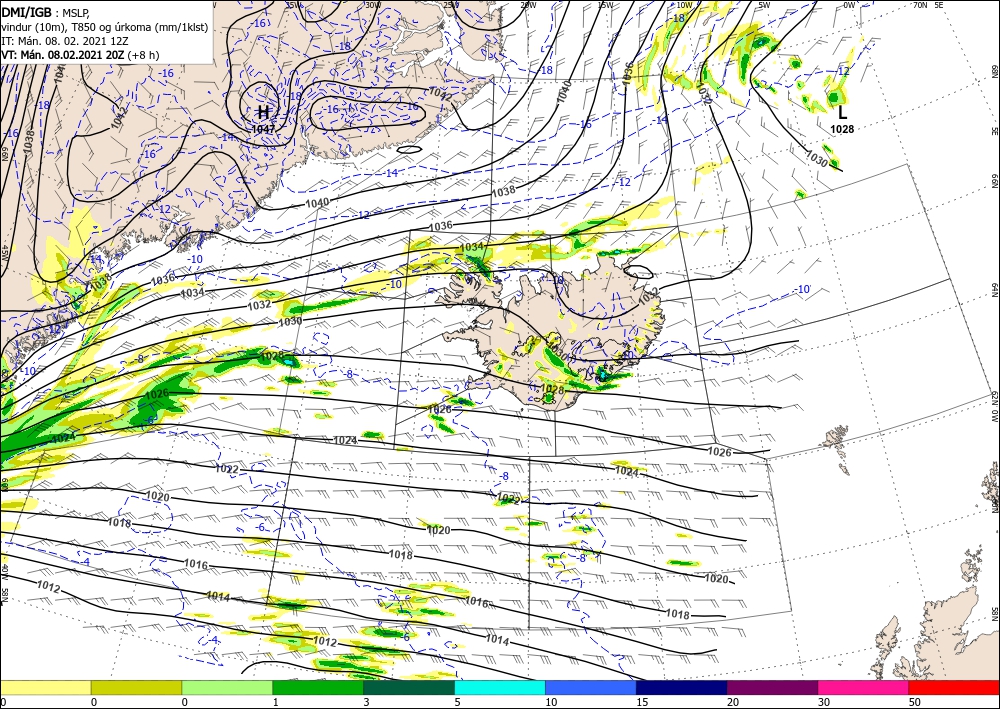
Task: Choose the purple 20 mm legend swatch
Action: [772, 687]
